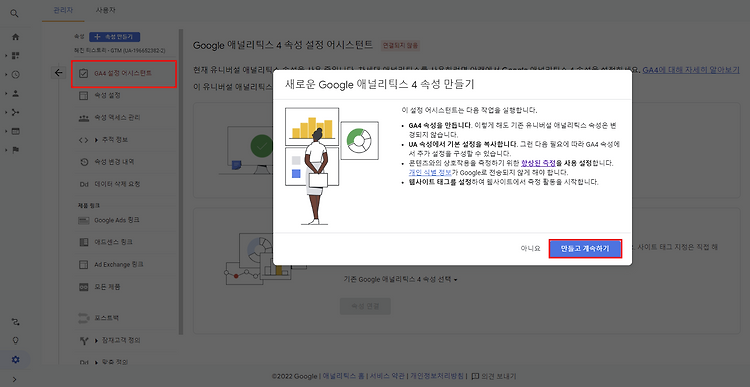This screenshot has height=387, width=750.
Task: Expand the 추적 정보 triangle
Action: pyautogui.click(x=96, y=140)
